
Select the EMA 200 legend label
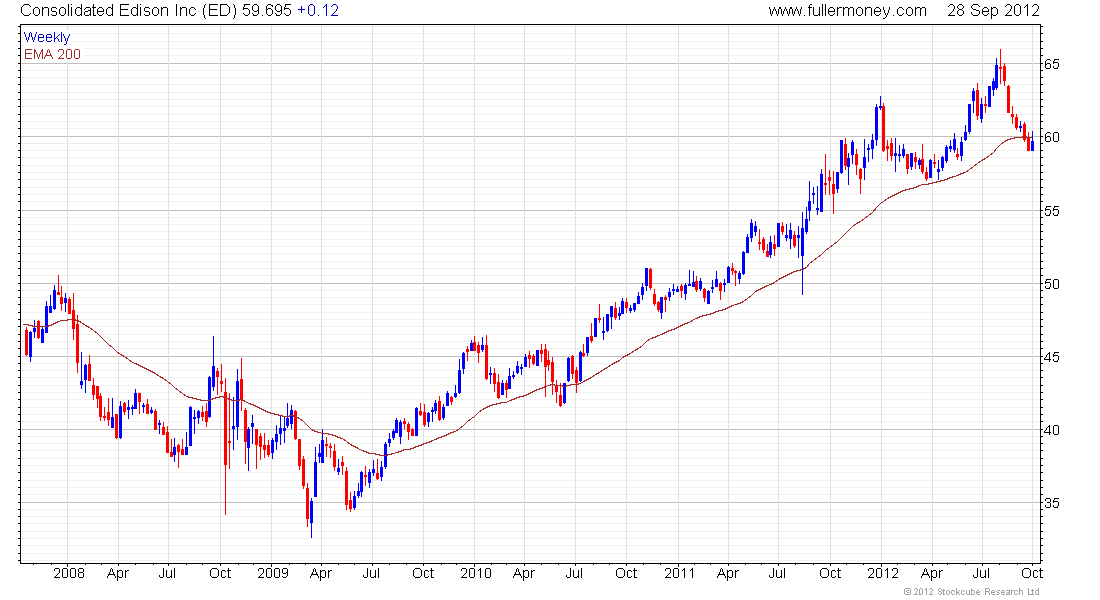[x=52, y=55]
